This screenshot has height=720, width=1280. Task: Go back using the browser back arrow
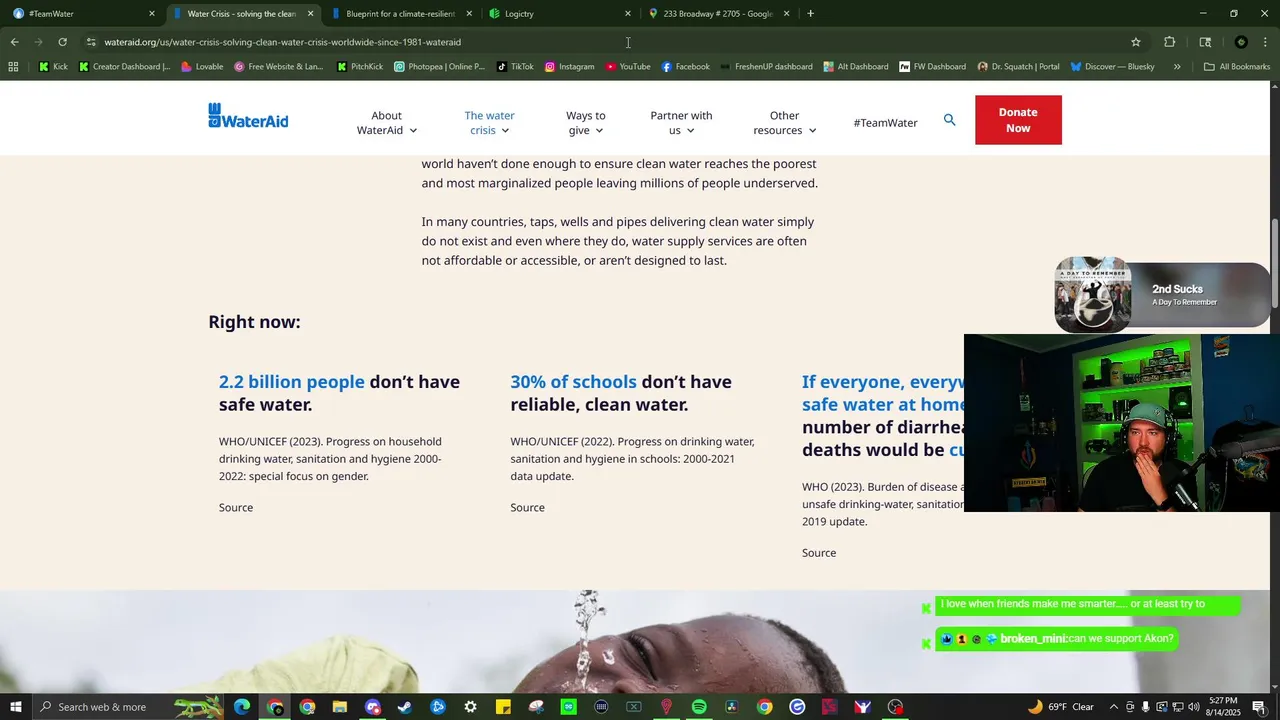pyautogui.click(x=14, y=42)
